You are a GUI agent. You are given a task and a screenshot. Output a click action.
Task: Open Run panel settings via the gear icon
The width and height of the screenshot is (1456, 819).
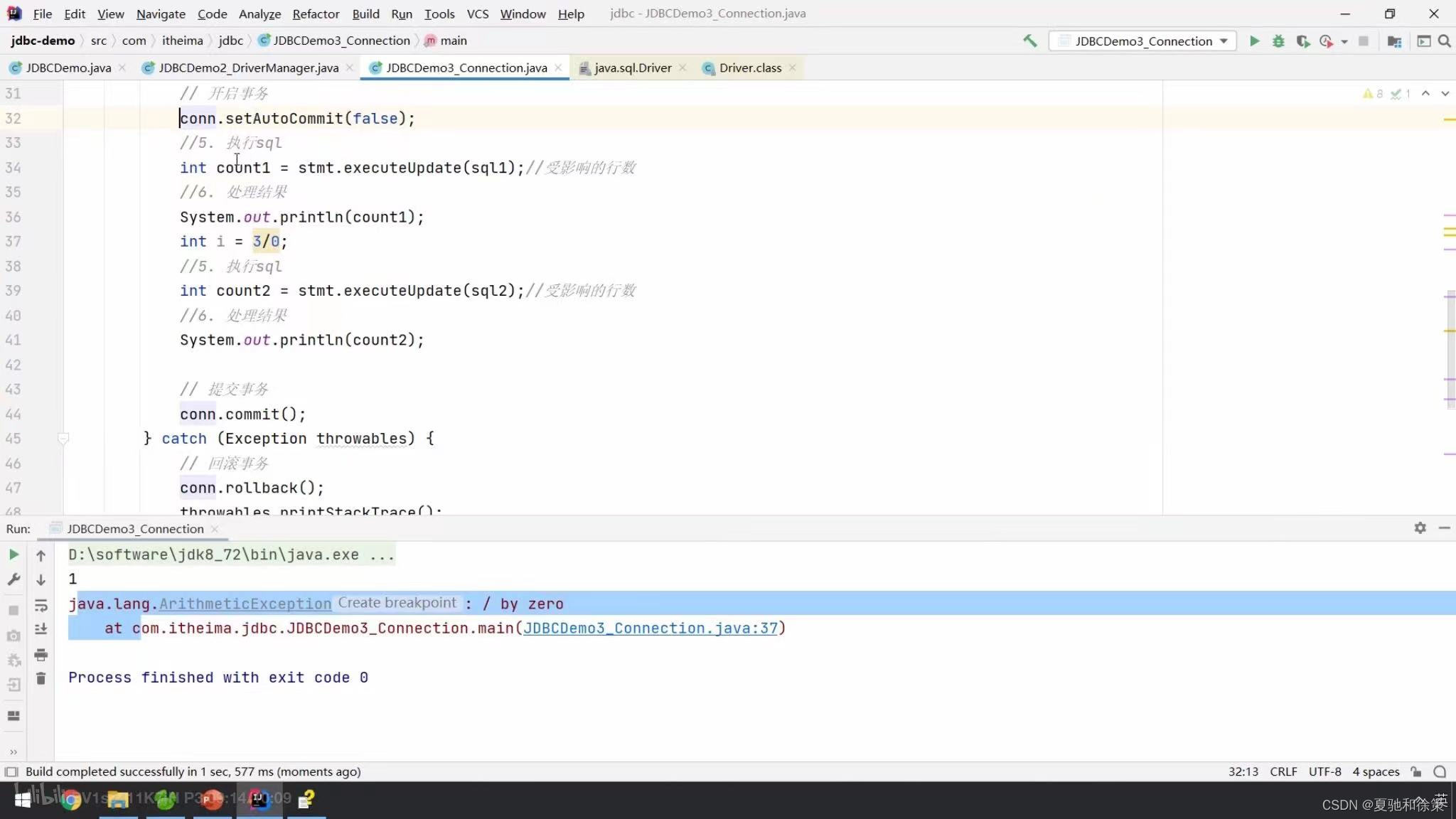[1420, 528]
